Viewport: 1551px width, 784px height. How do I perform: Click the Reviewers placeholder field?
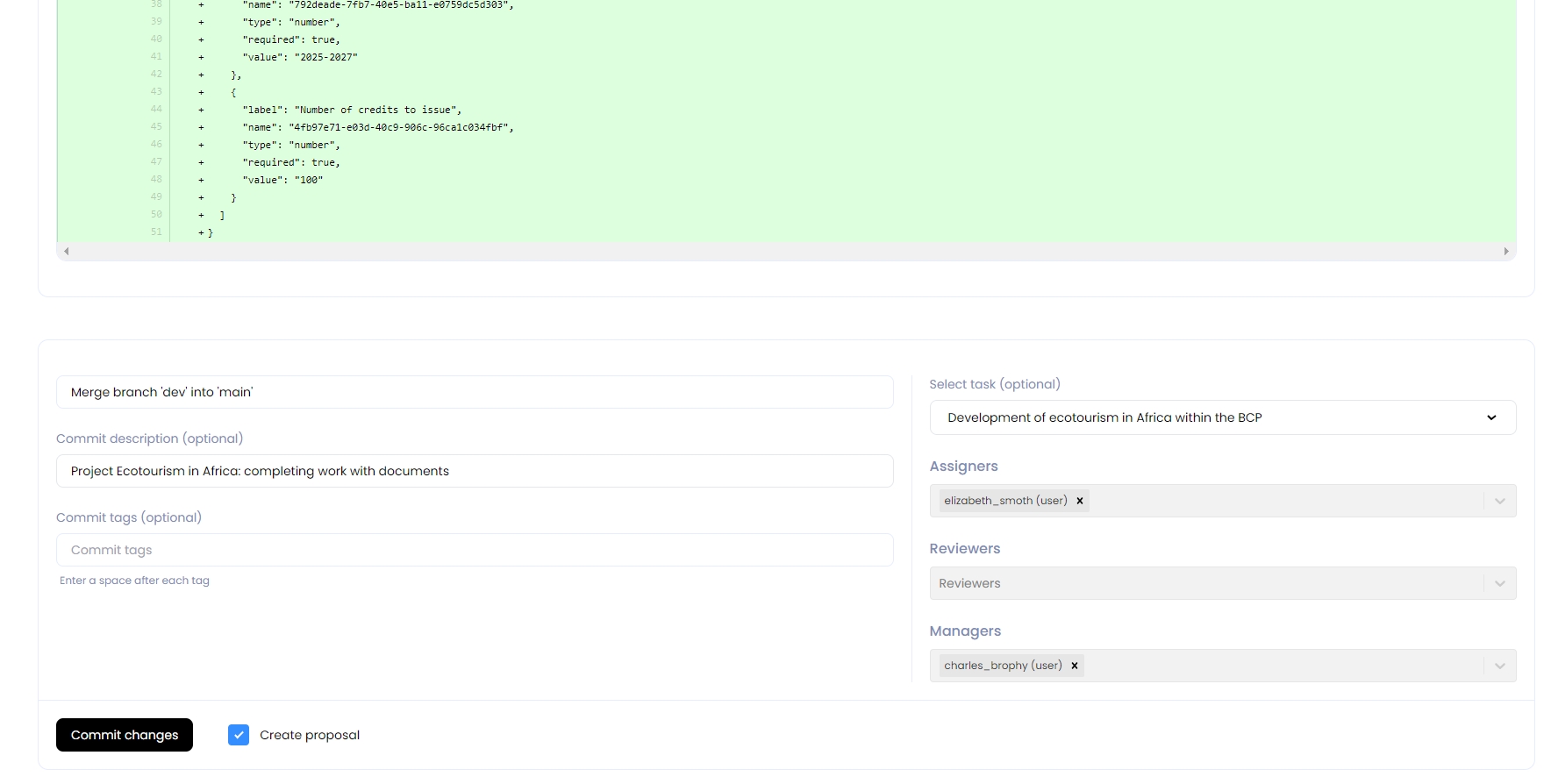pos(1202,583)
